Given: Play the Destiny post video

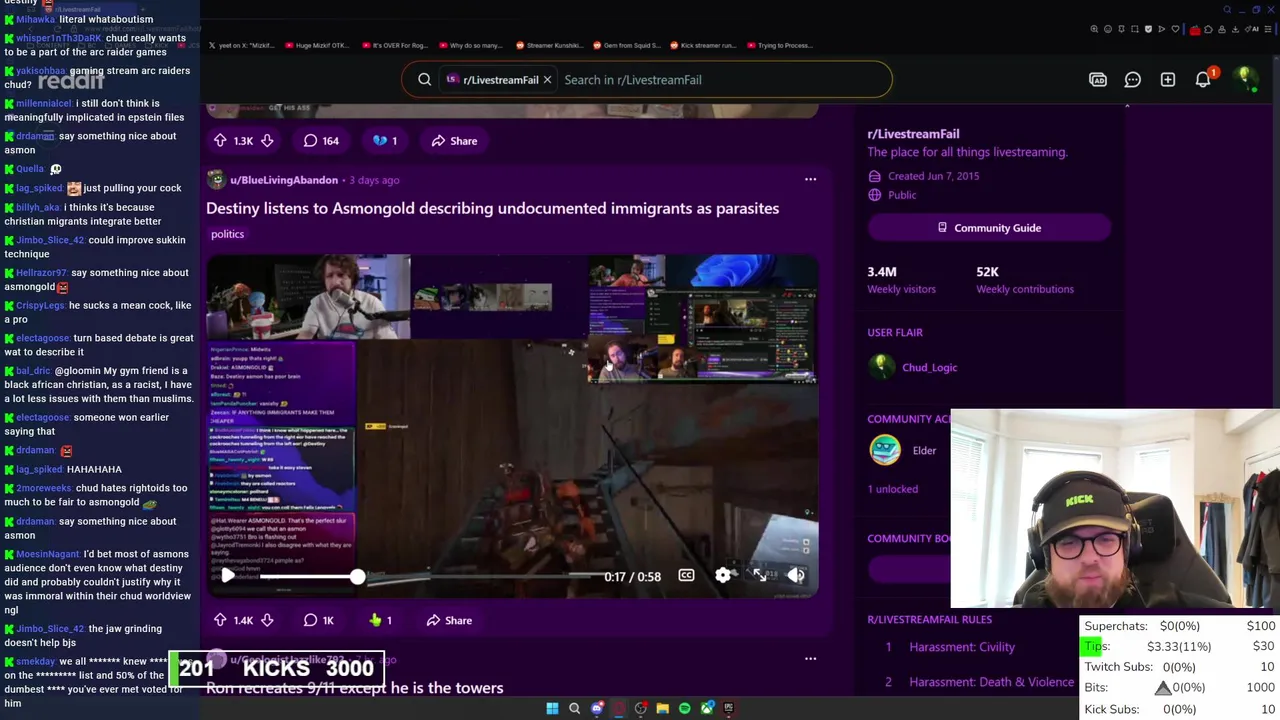Looking at the screenshot, I should pyautogui.click(x=228, y=575).
